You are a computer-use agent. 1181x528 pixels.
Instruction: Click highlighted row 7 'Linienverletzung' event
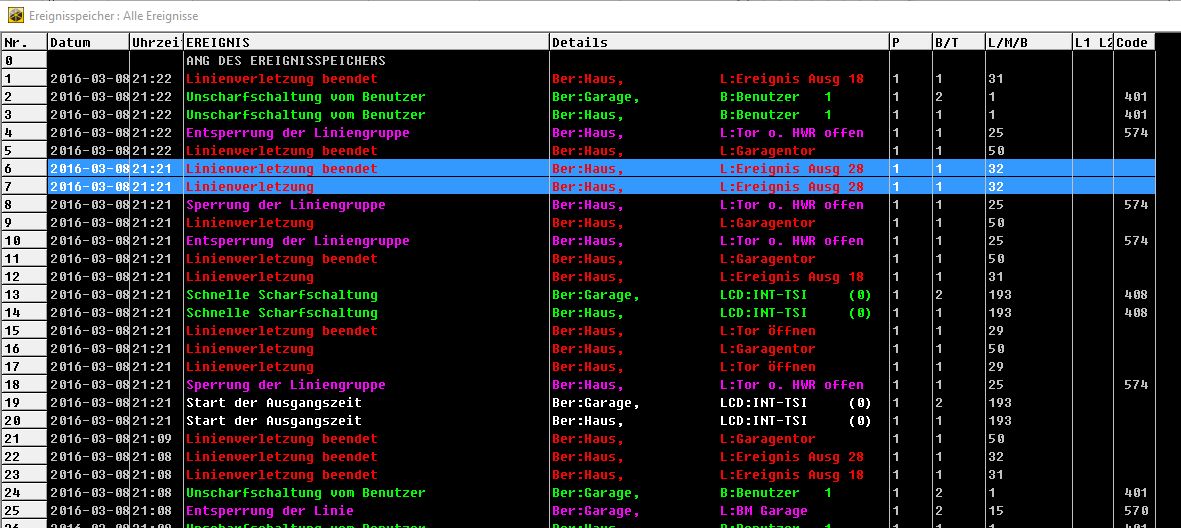tap(250, 187)
